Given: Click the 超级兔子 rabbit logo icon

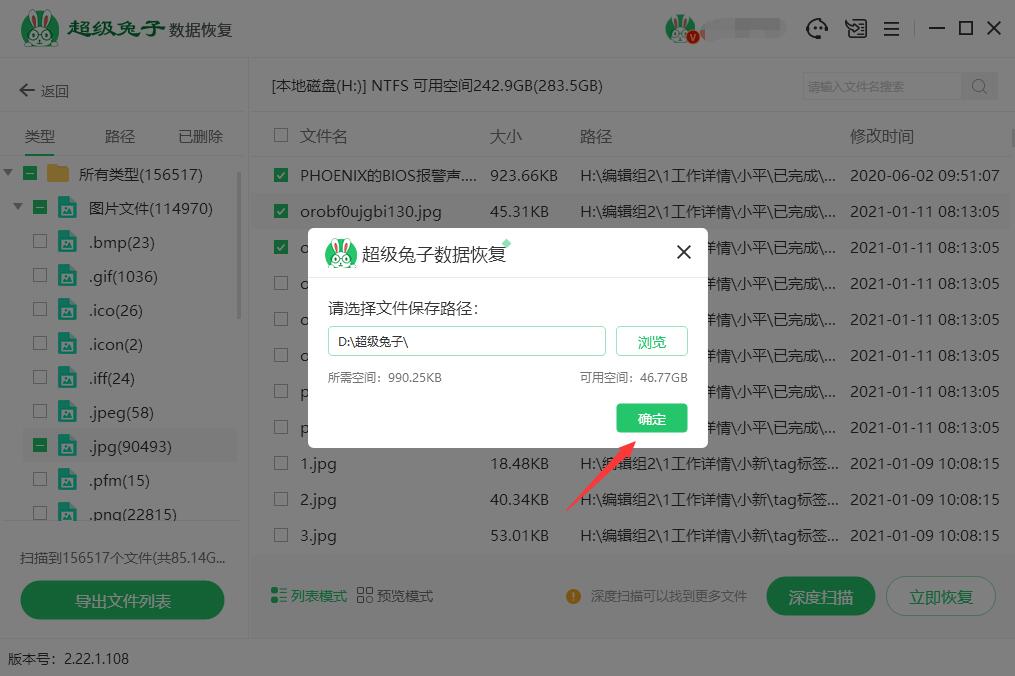Looking at the screenshot, I should click(x=40, y=28).
